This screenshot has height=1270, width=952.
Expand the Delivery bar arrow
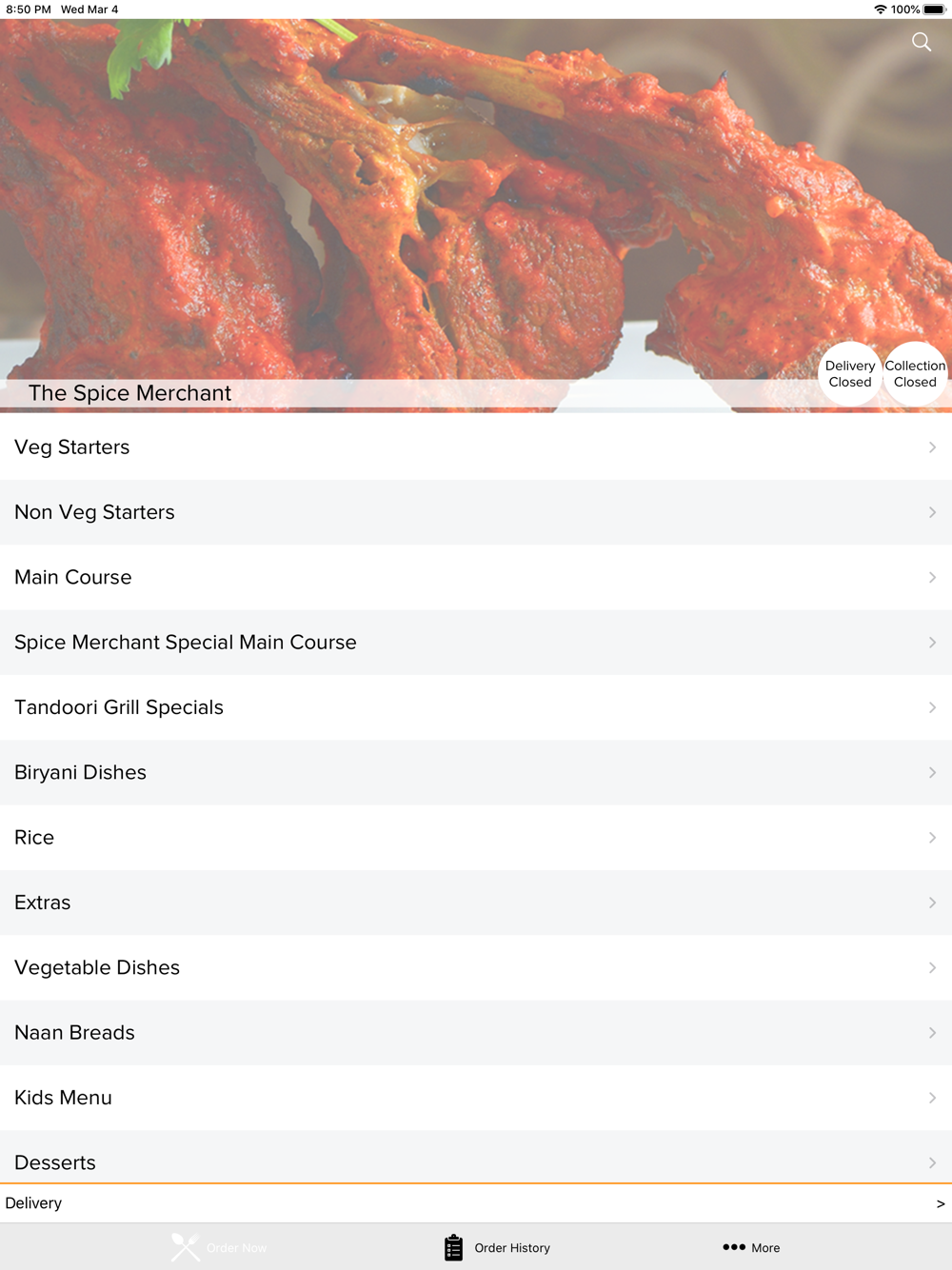[x=941, y=1203]
